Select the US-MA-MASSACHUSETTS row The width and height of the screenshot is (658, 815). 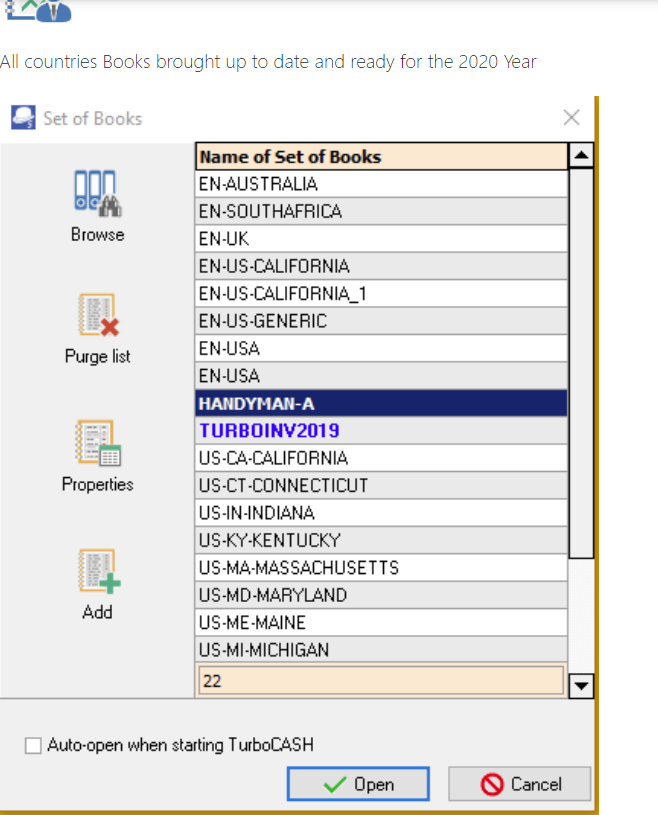[x=381, y=568]
